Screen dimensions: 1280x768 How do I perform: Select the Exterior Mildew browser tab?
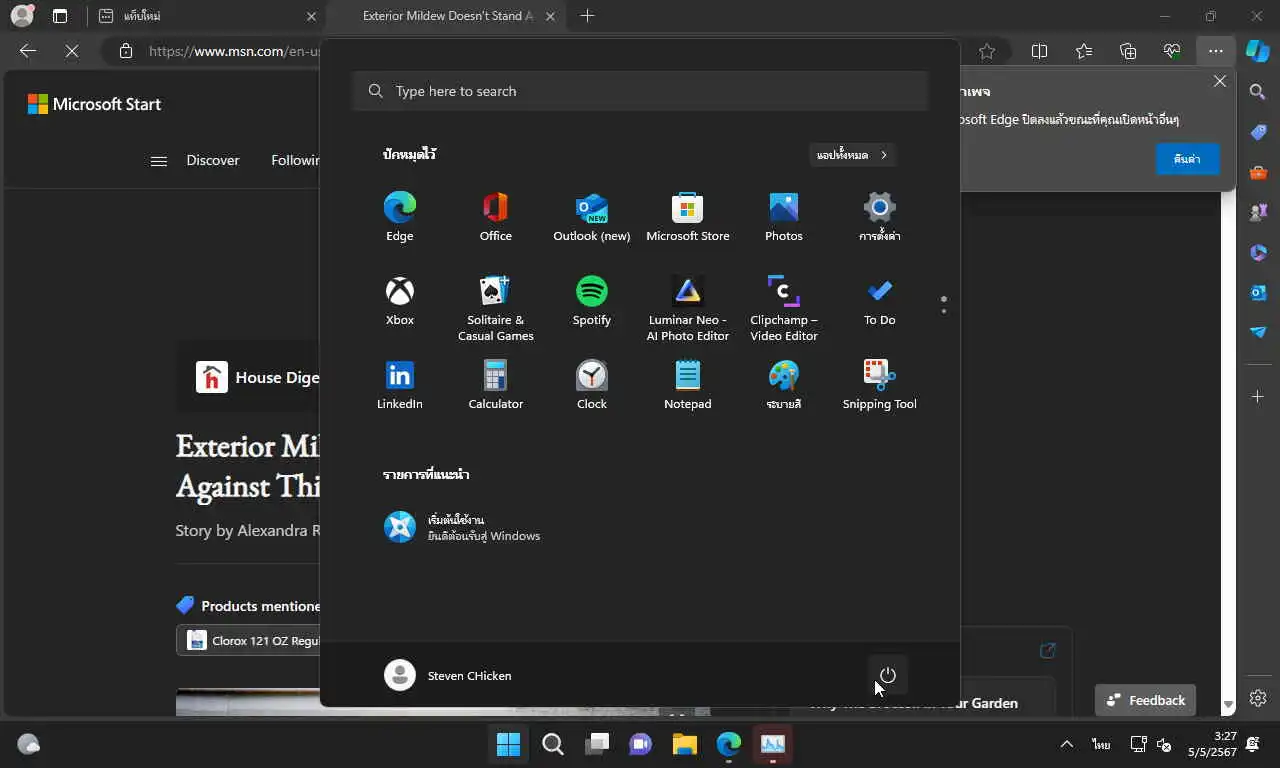pyautogui.click(x=448, y=16)
